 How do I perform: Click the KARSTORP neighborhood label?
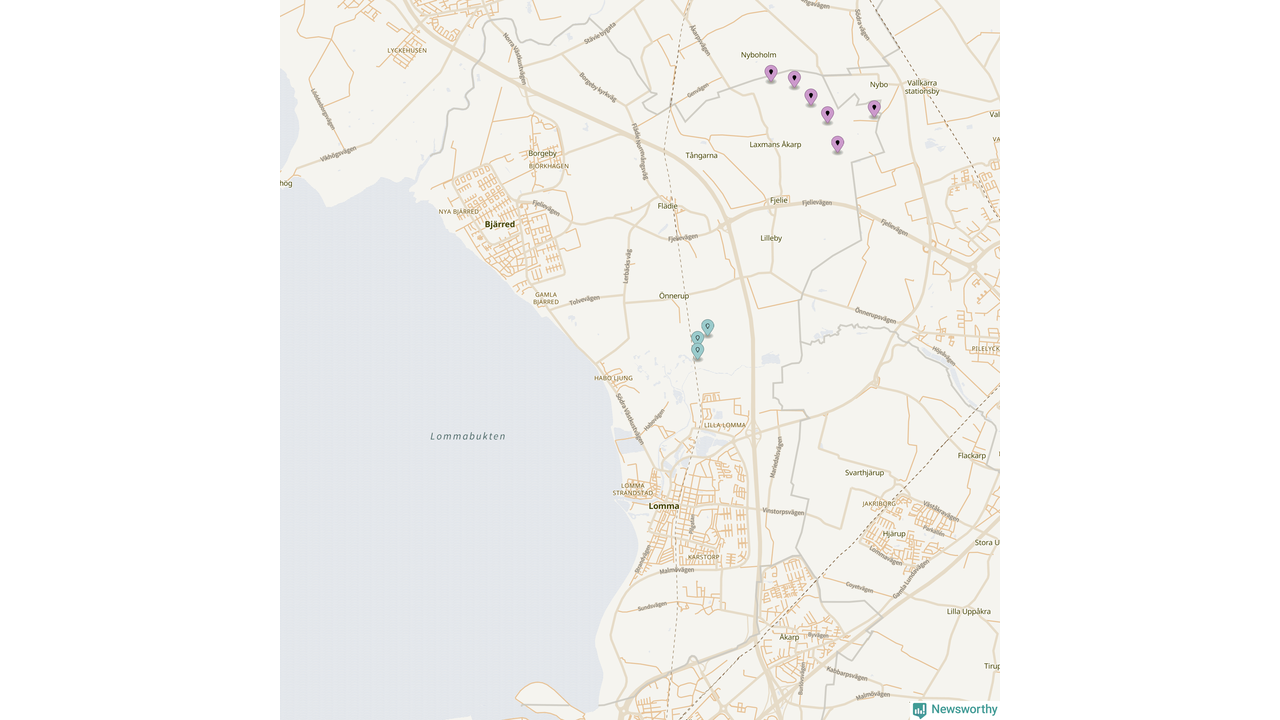click(704, 557)
